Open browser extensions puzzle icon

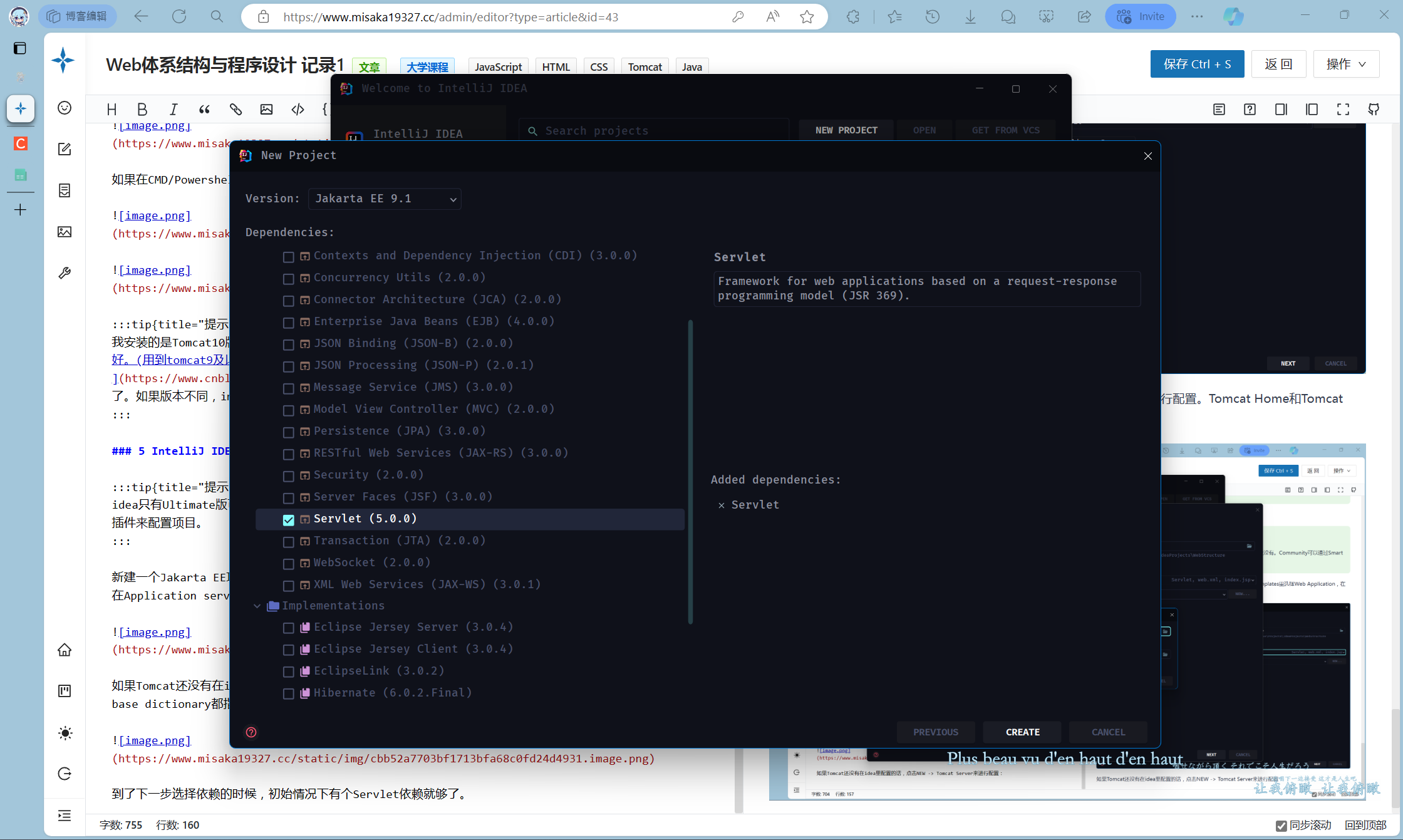[853, 17]
